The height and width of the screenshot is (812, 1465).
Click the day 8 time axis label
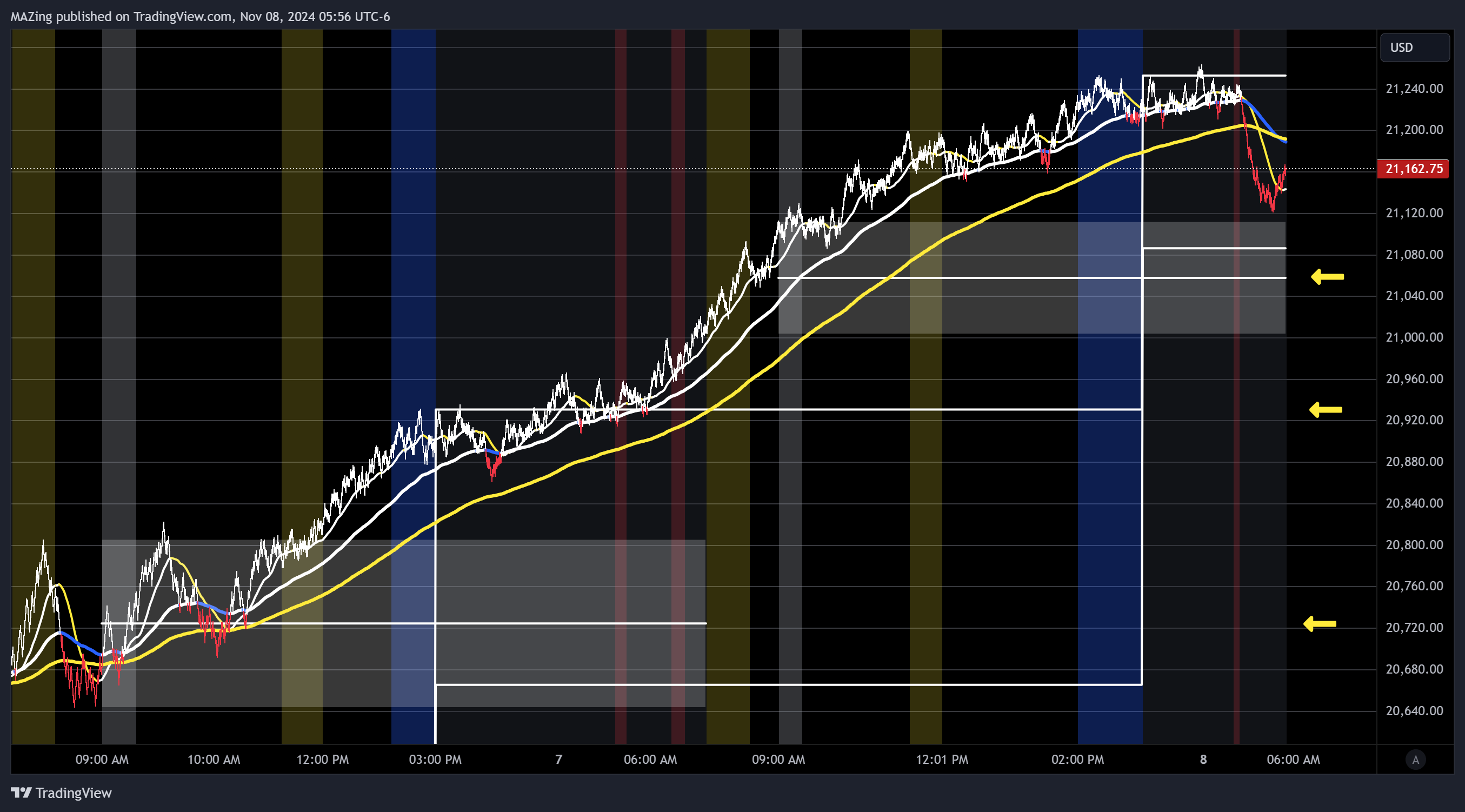pyautogui.click(x=1203, y=760)
